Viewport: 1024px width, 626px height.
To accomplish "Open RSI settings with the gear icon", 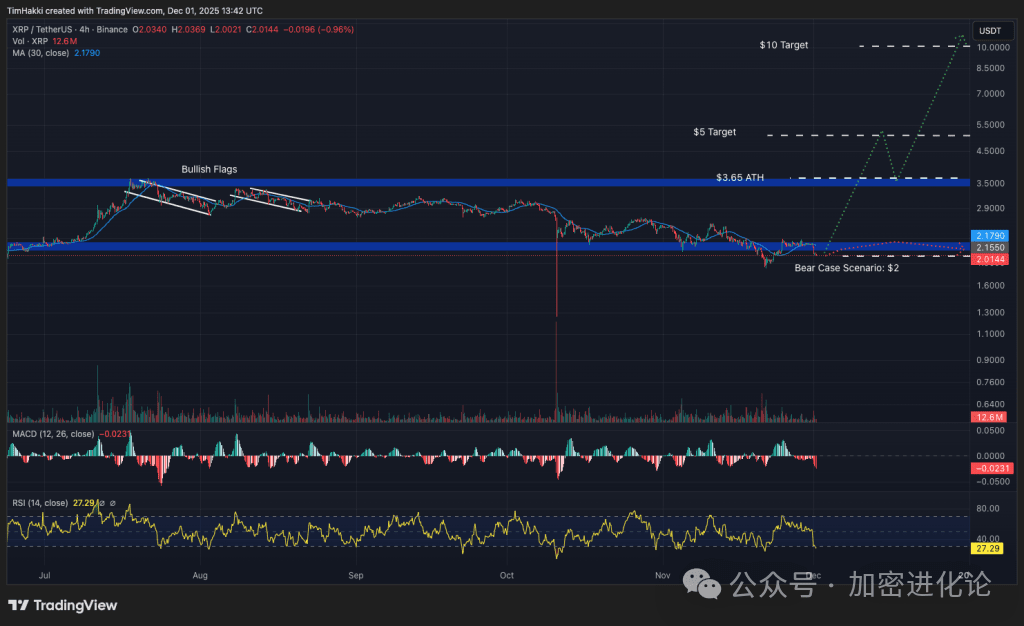I will click(x=103, y=503).
